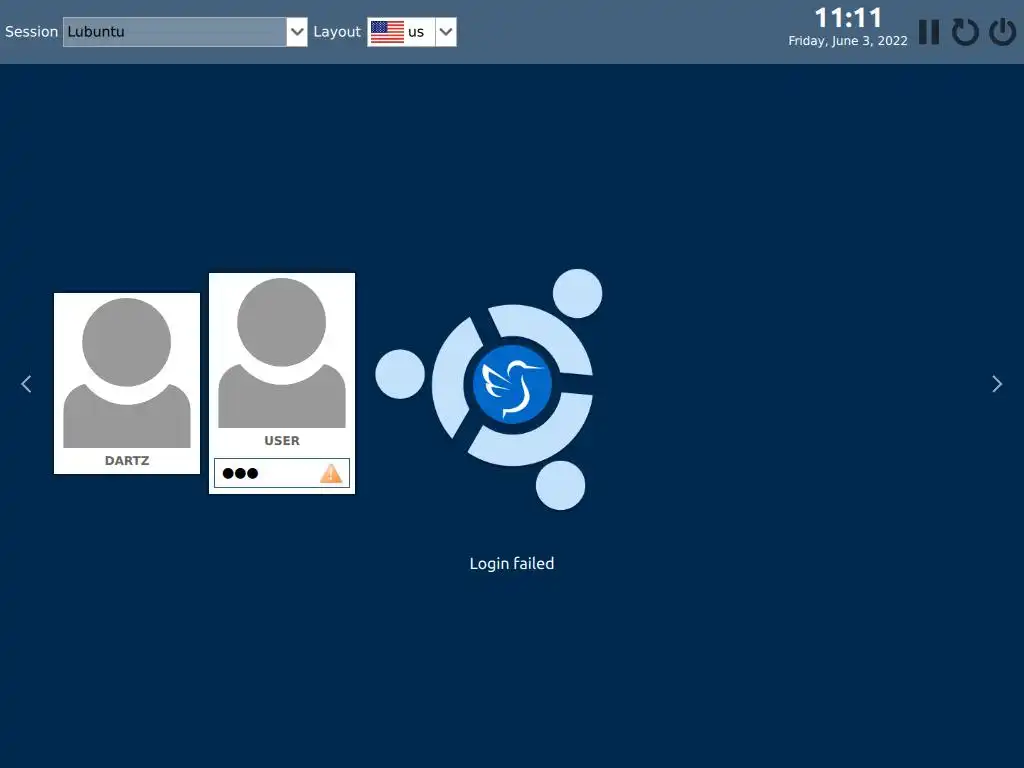
Task: Select the USER avatar picture
Action: tap(281, 353)
